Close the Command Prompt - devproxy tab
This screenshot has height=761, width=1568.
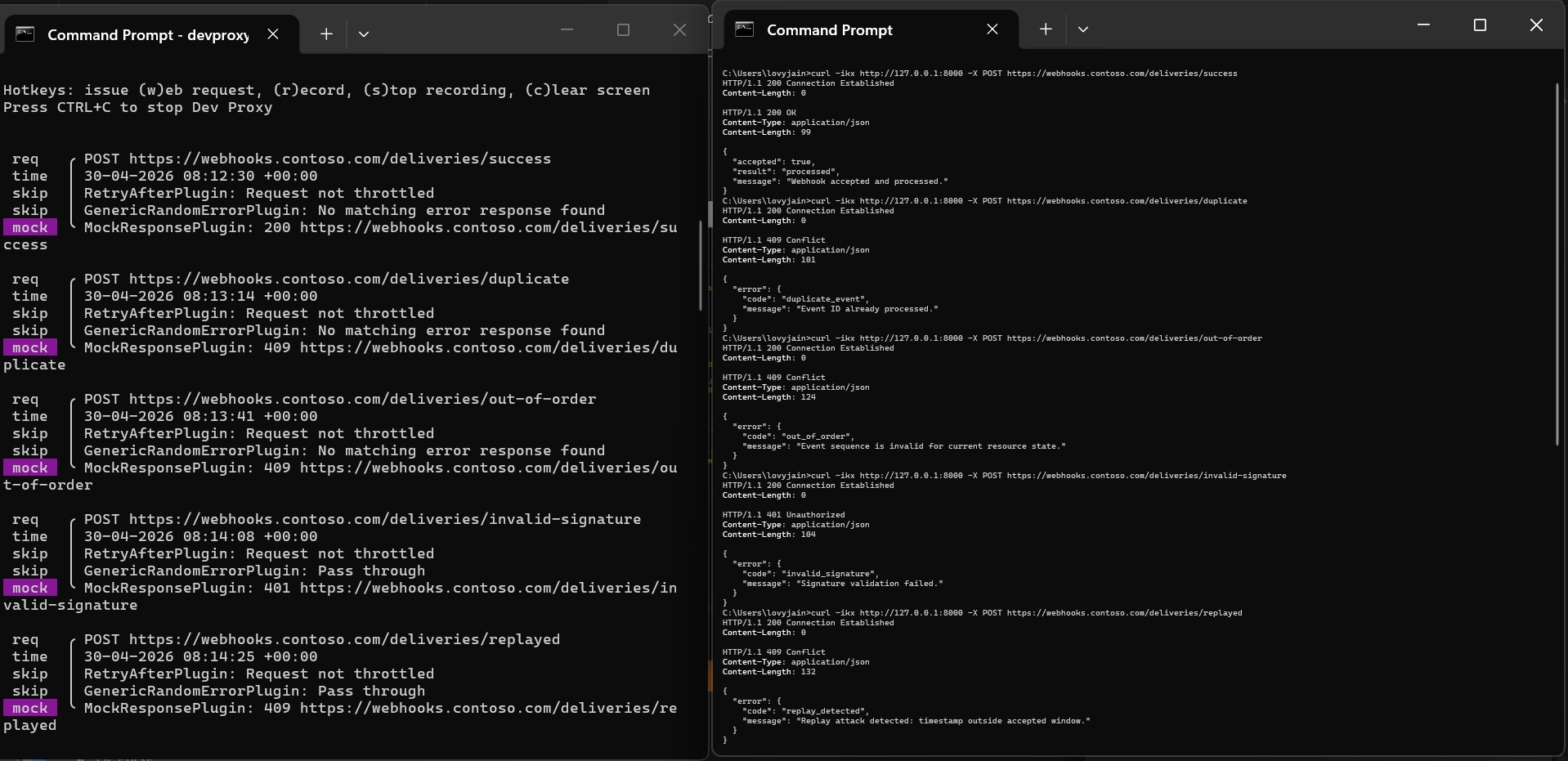273,34
